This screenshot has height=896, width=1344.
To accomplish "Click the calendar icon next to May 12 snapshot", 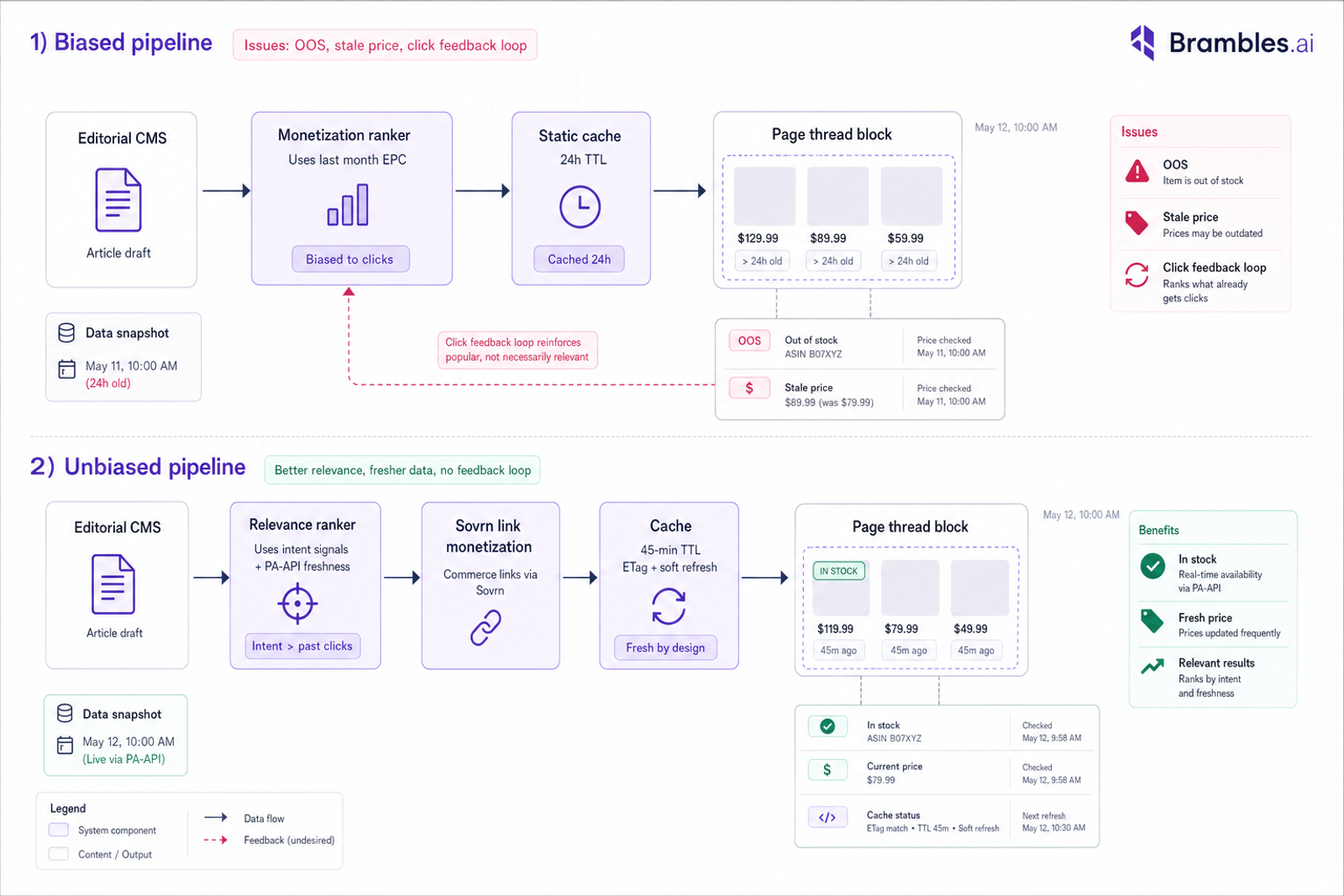I will 65,745.
